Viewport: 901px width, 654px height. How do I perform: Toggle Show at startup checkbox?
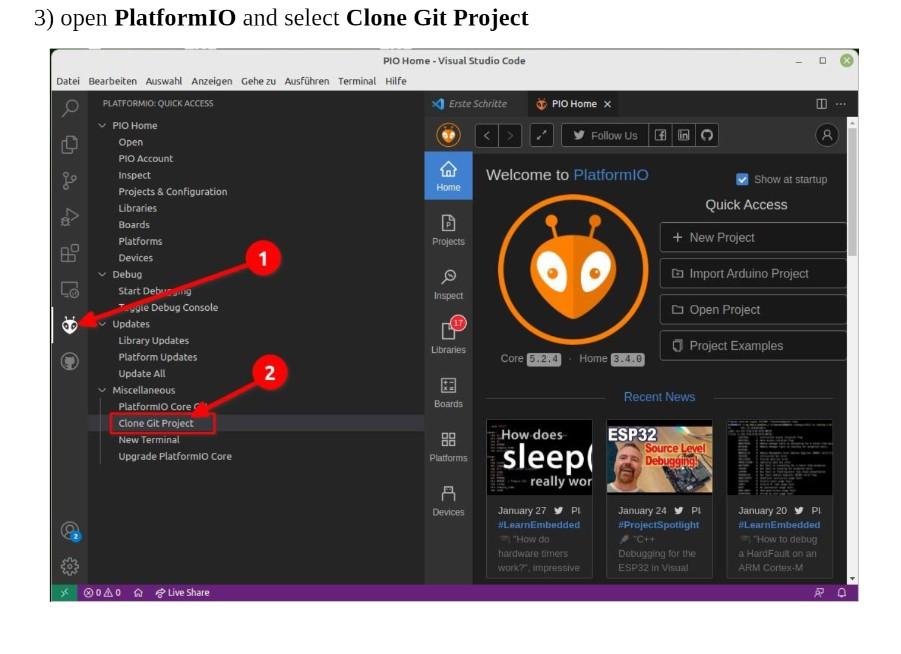click(742, 179)
